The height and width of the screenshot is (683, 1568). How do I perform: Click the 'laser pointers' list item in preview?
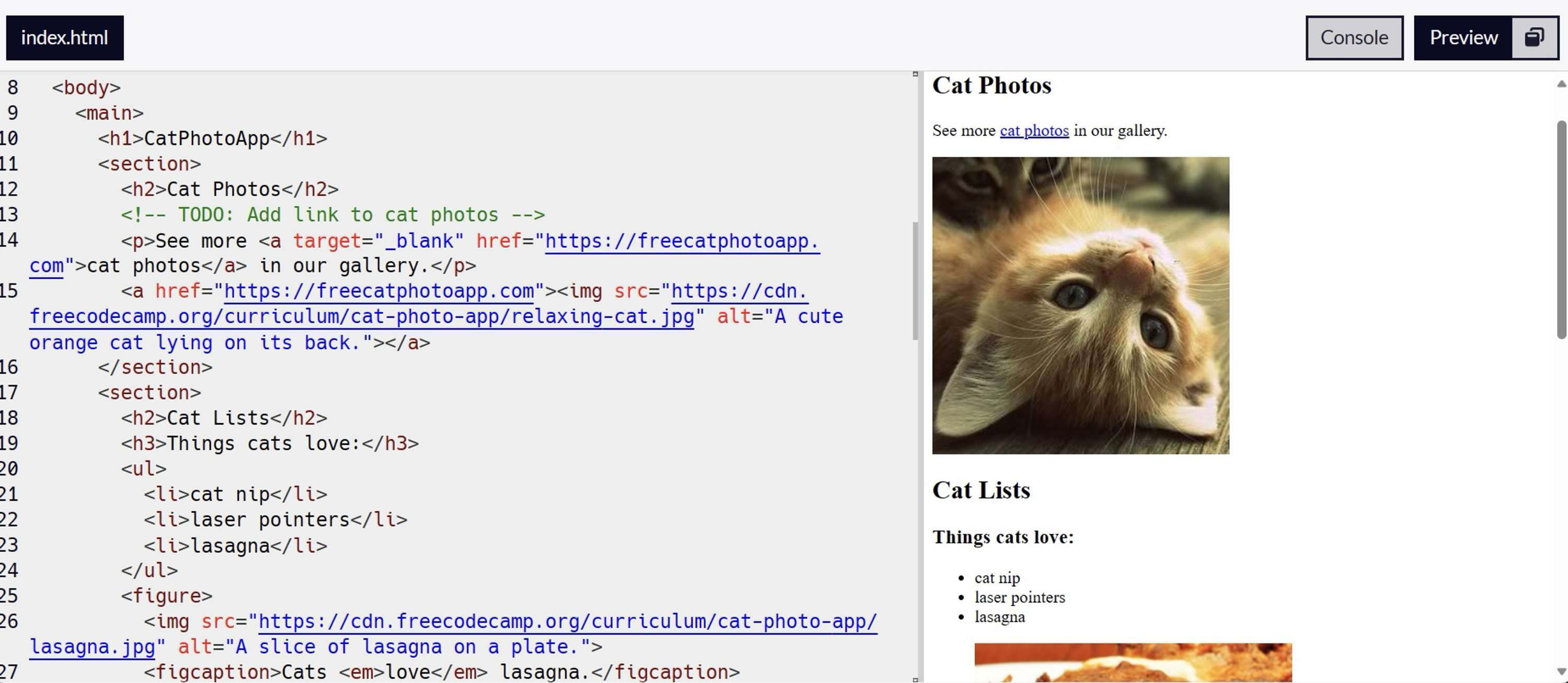[1020, 597]
